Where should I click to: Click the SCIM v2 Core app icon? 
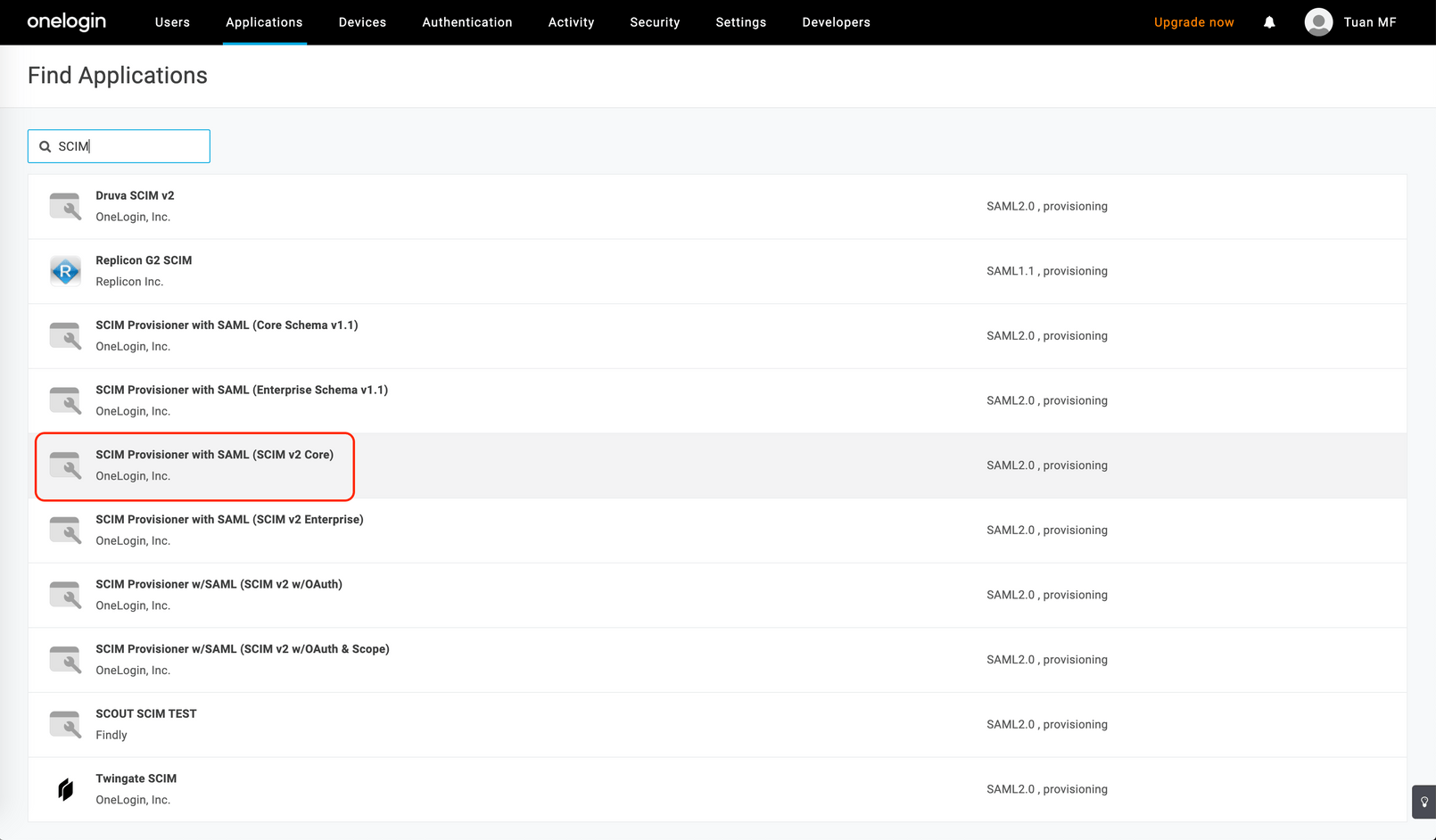coord(65,465)
